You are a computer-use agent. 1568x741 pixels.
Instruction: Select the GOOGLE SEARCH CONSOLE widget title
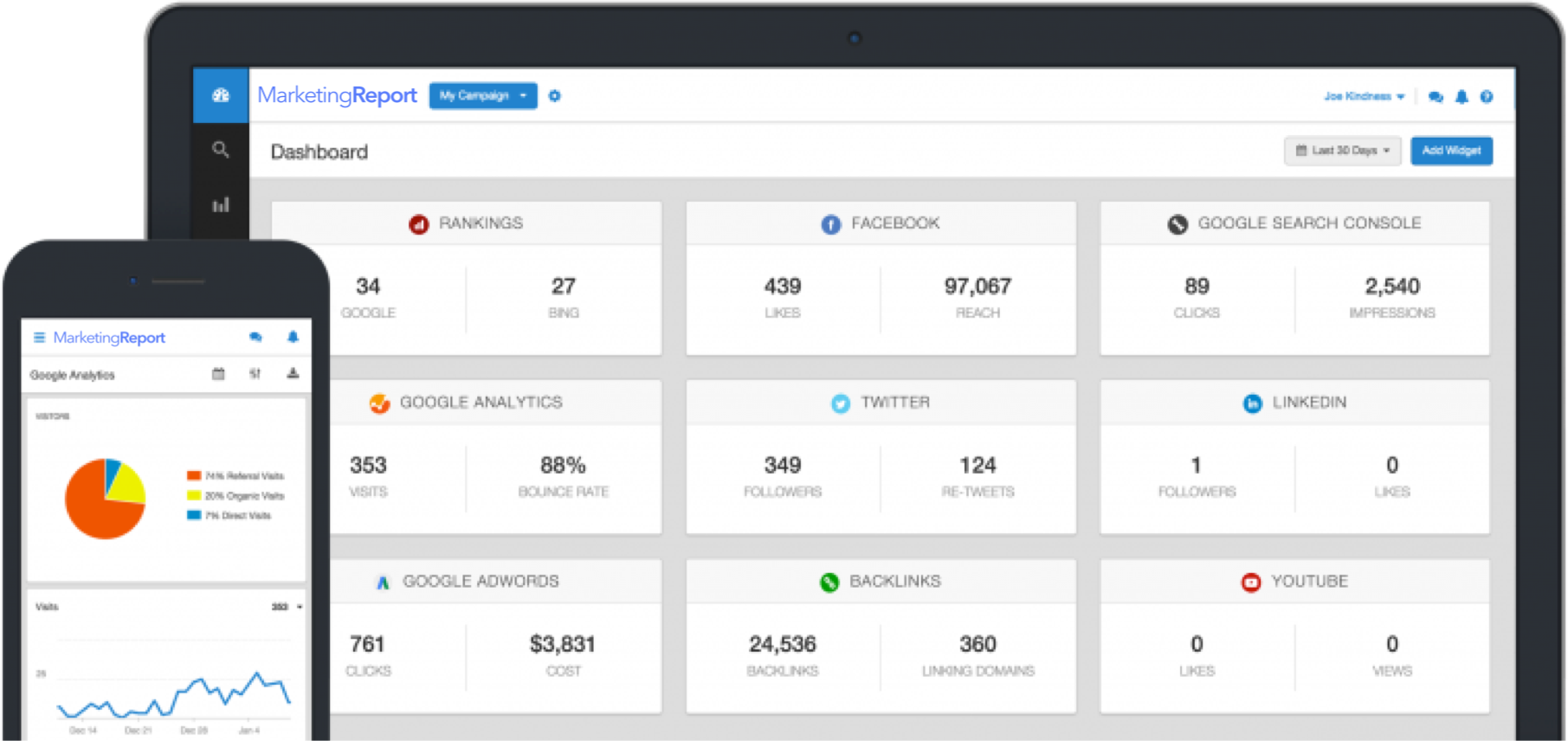click(1309, 223)
